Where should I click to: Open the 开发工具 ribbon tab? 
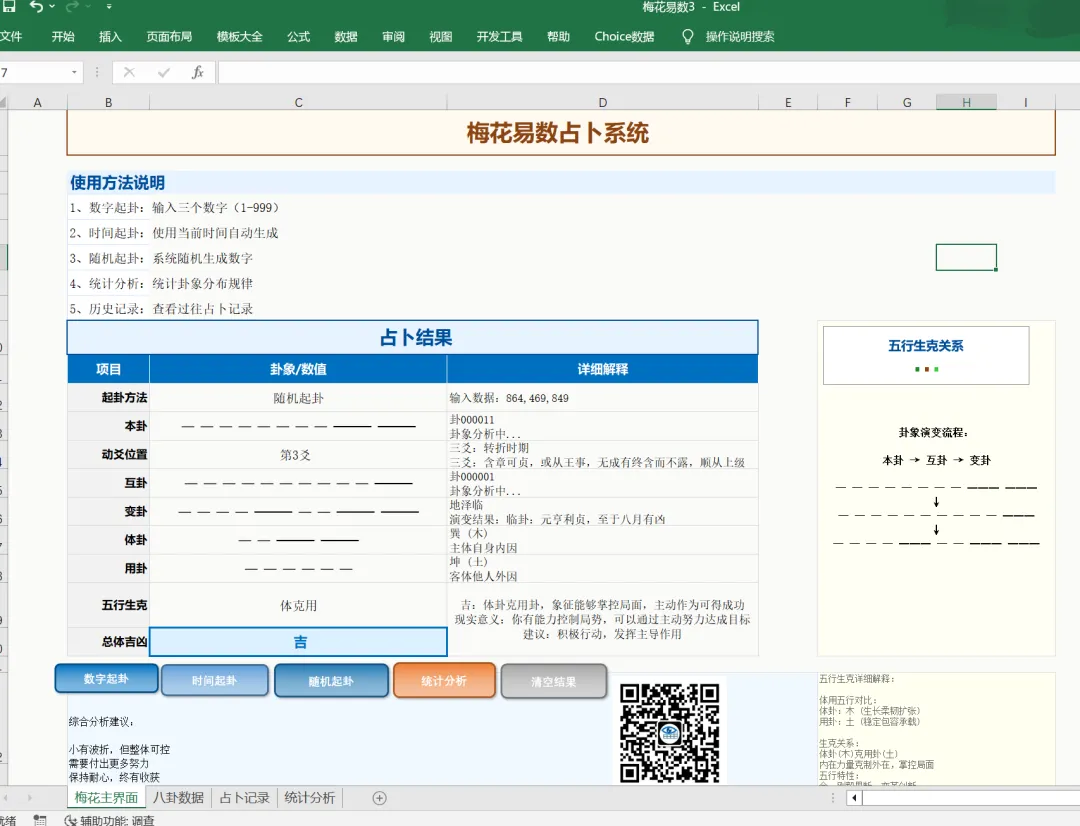click(499, 37)
